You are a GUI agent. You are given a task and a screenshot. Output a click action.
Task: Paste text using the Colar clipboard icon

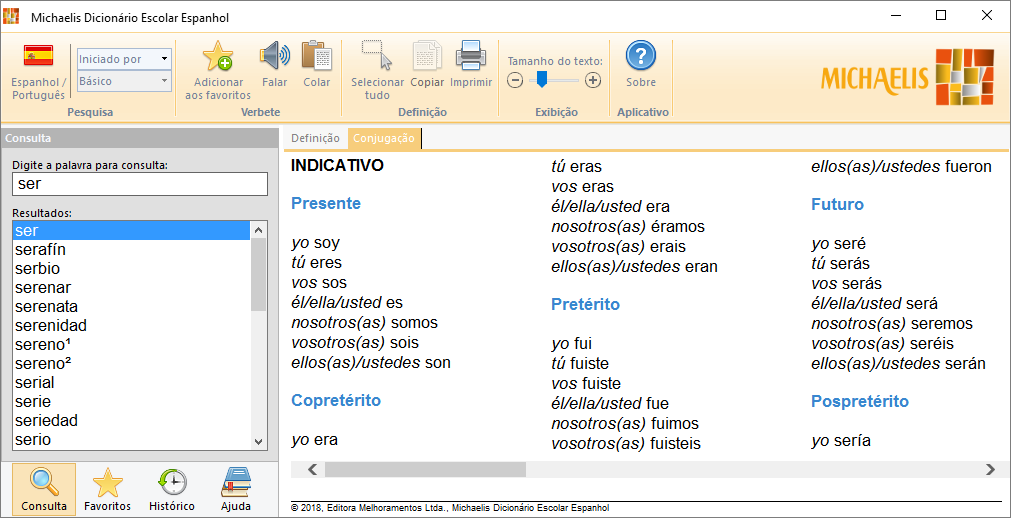click(x=317, y=56)
